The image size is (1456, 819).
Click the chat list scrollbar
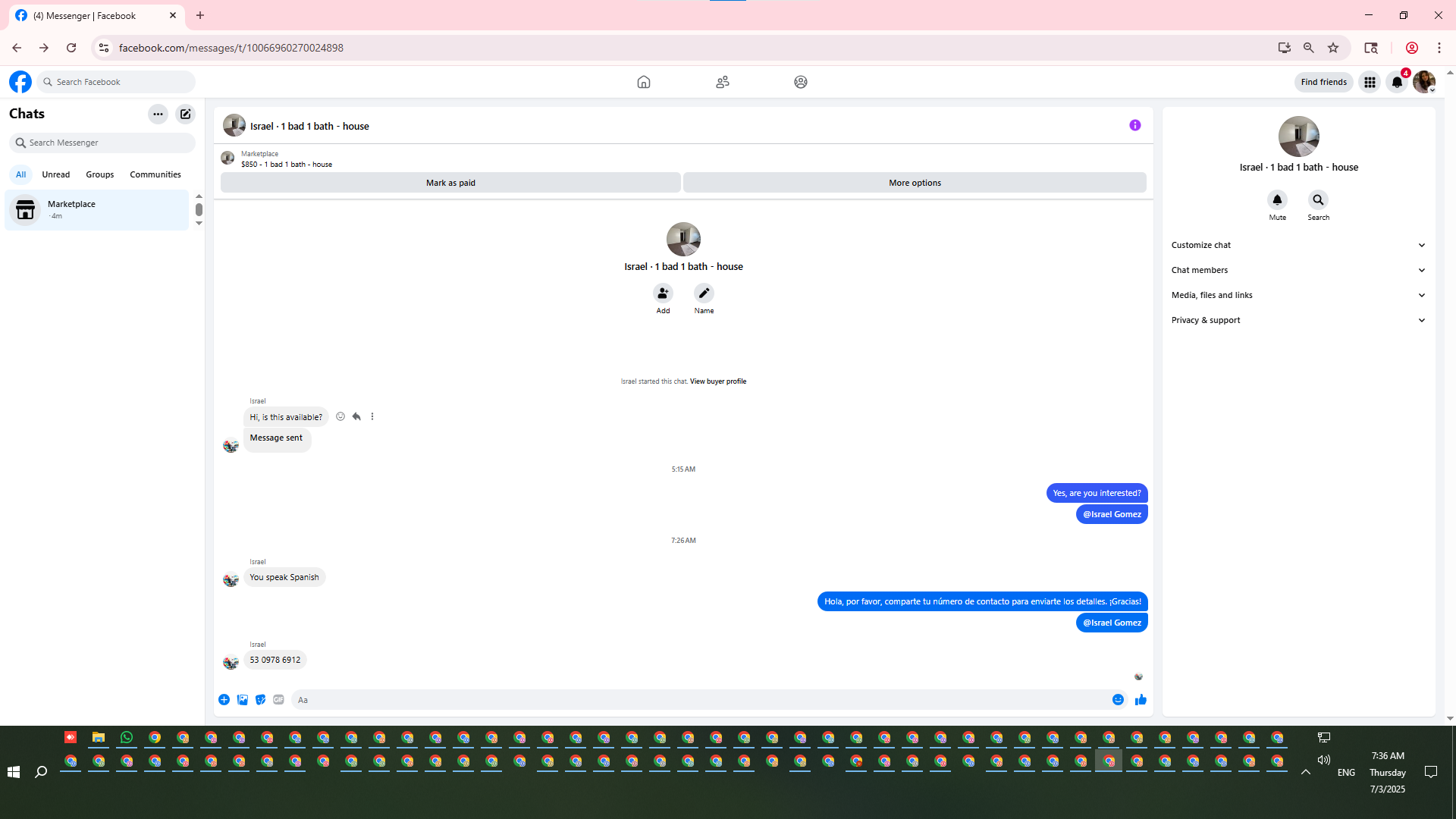pos(199,209)
